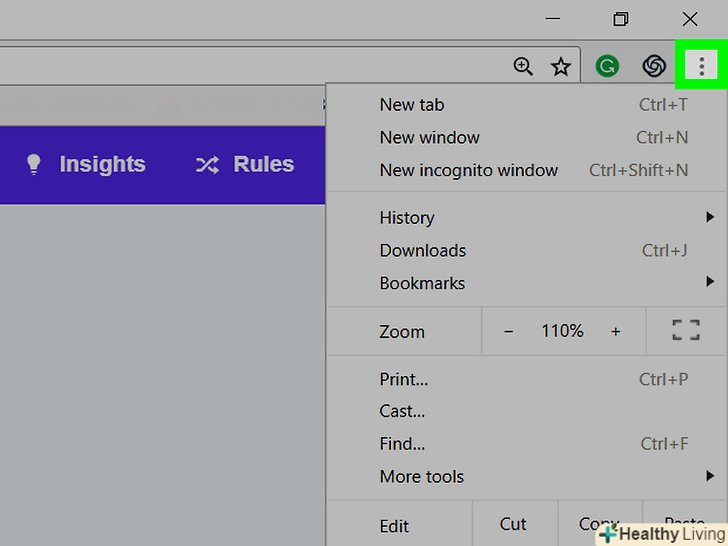Click the Chrome three-dot menu icon
Image resolution: width=728 pixels, height=546 pixels.
click(x=702, y=67)
